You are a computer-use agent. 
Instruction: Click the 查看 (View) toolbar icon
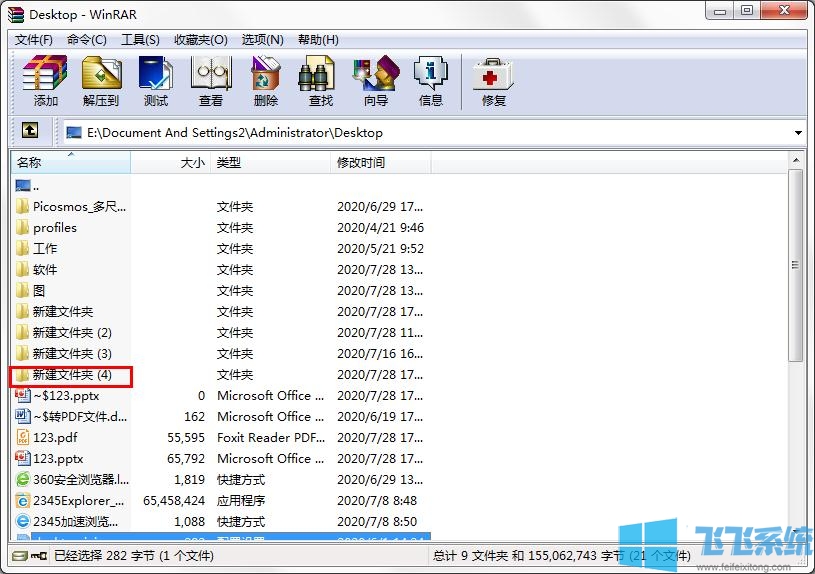tap(211, 80)
